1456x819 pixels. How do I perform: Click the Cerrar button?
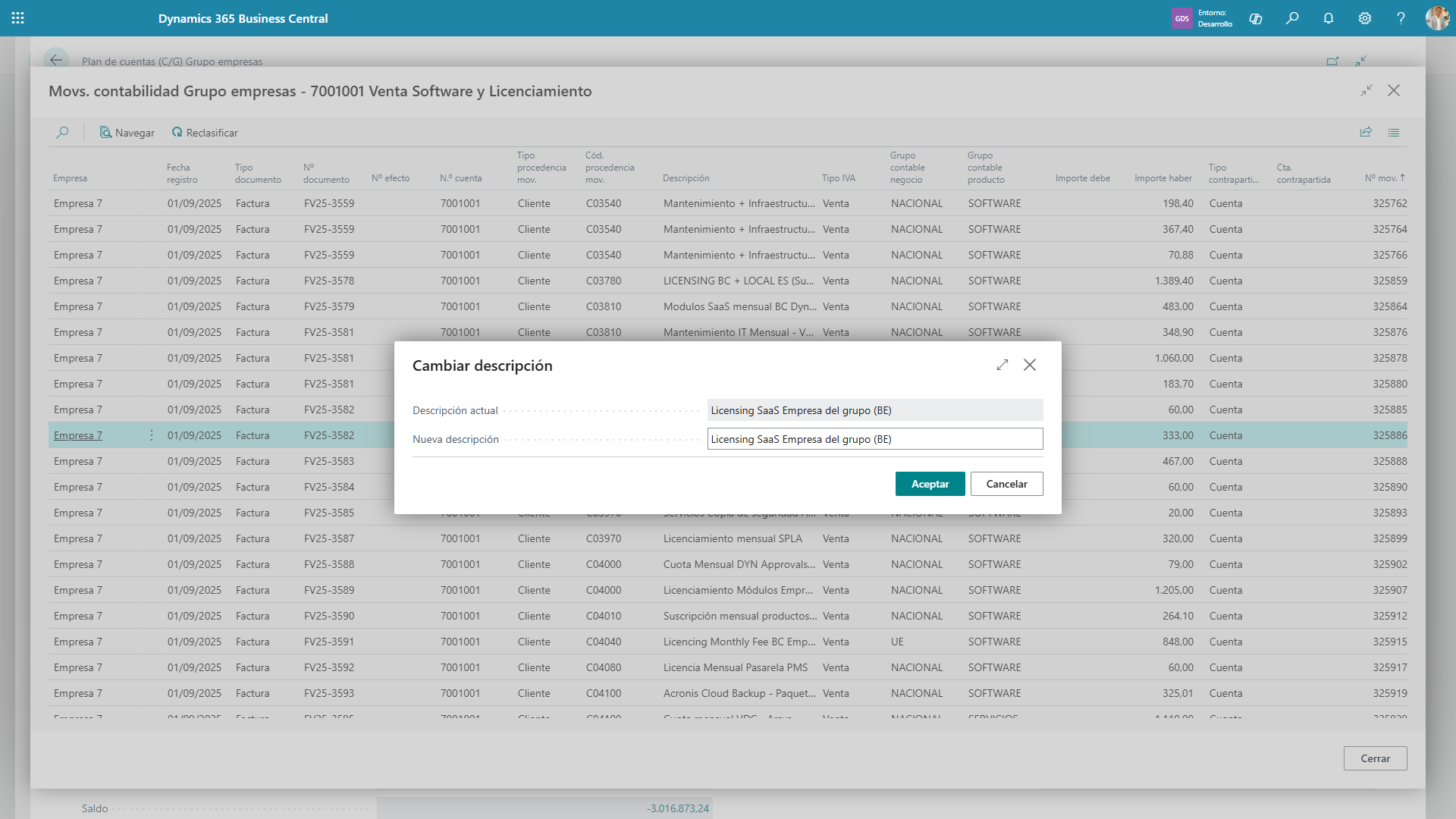click(x=1375, y=758)
